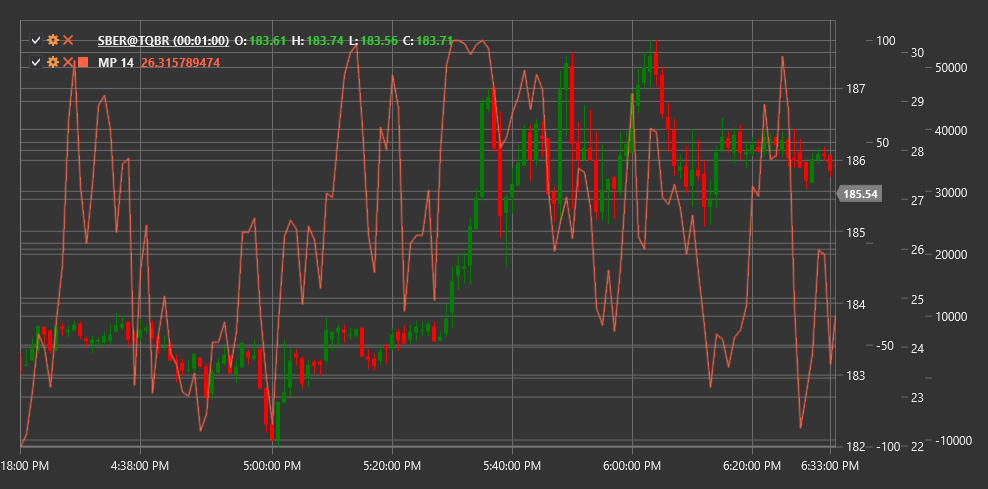The image size is (988, 489).
Task: Toggle visibility checkbox for SBER@TQBR series
Action: [36, 41]
